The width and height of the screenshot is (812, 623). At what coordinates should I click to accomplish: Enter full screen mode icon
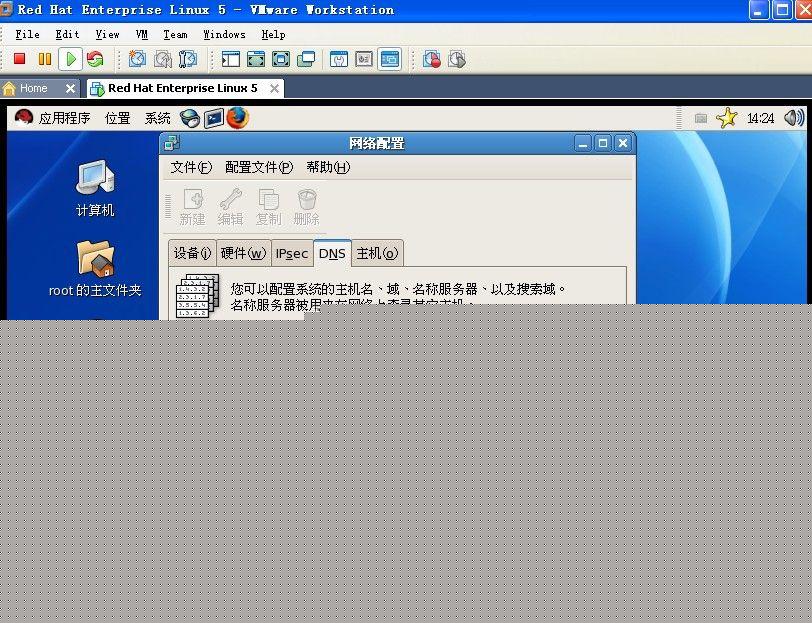(x=256, y=59)
